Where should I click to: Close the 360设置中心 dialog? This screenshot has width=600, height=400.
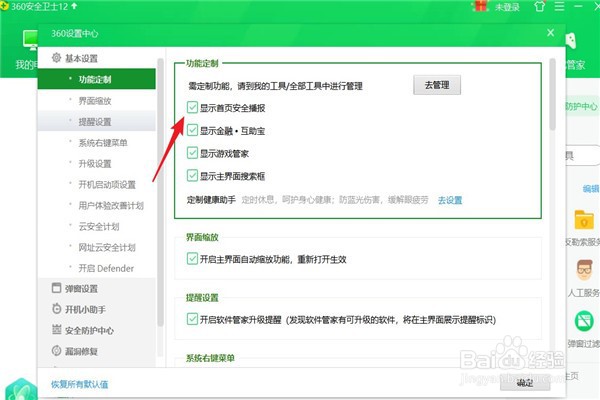tap(550, 33)
